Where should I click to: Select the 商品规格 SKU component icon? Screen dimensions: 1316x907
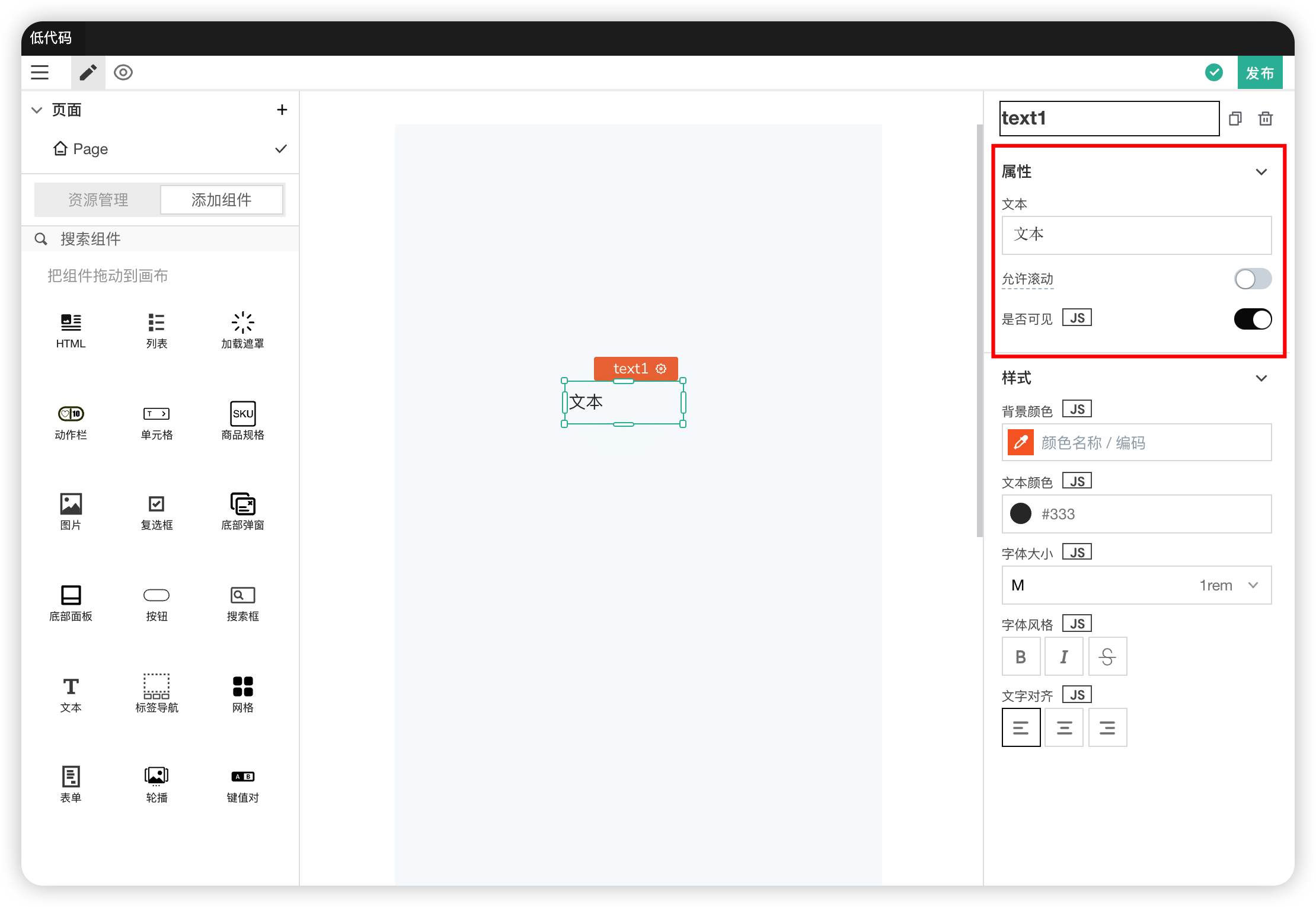tap(242, 413)
